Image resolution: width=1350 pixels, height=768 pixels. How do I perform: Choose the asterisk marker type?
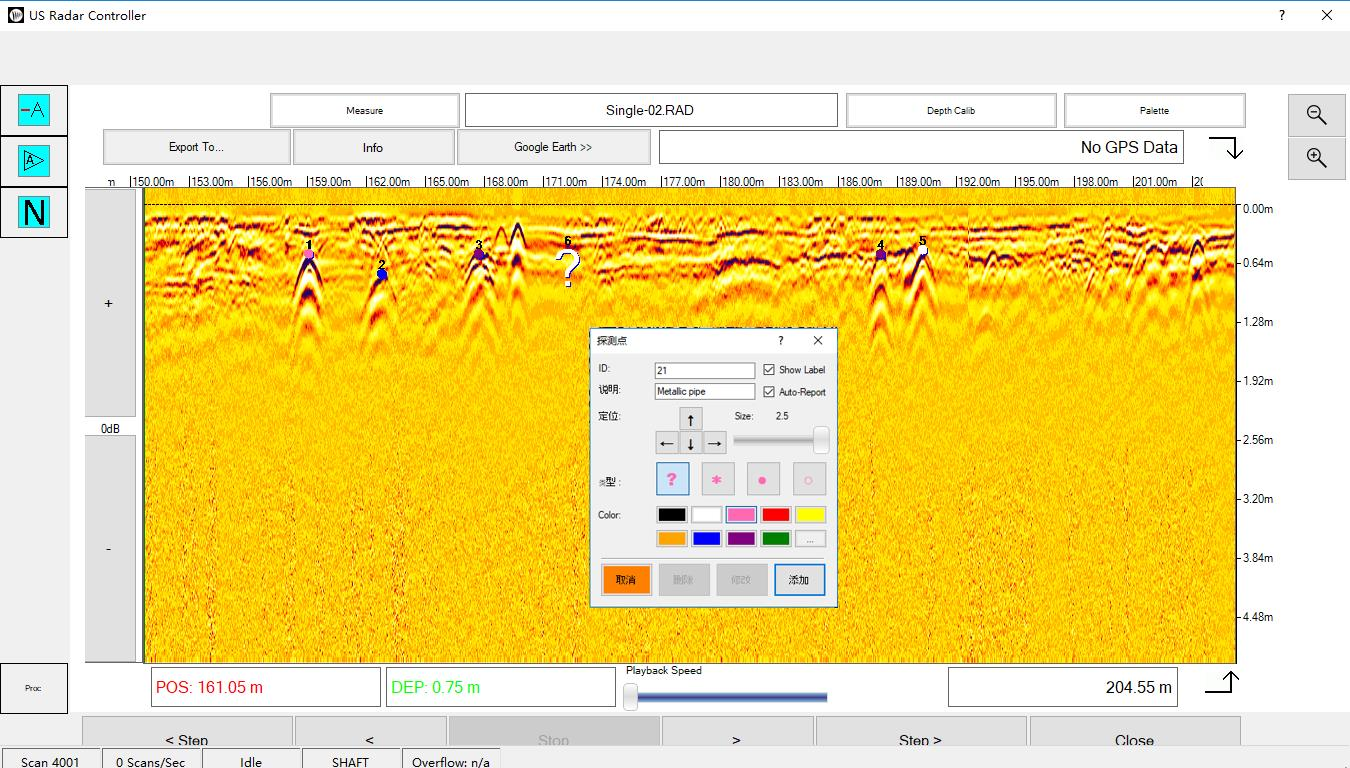(717, 480)
